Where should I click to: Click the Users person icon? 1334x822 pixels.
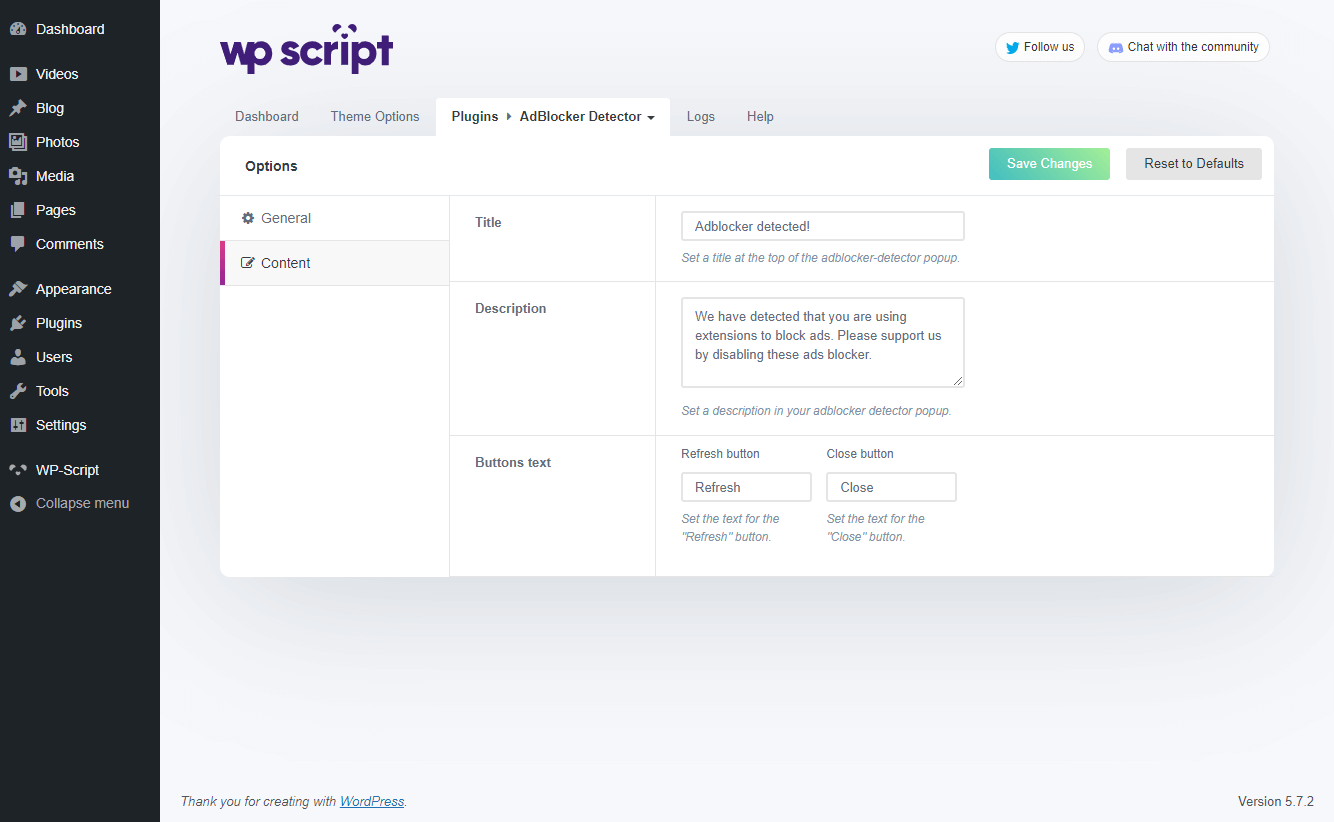tap(18, 357)
